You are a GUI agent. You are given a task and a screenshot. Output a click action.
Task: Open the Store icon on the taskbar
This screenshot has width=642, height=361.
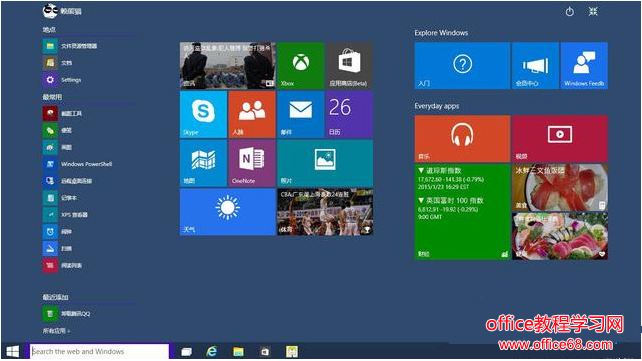pyautogui.click(x=265, y=352)
